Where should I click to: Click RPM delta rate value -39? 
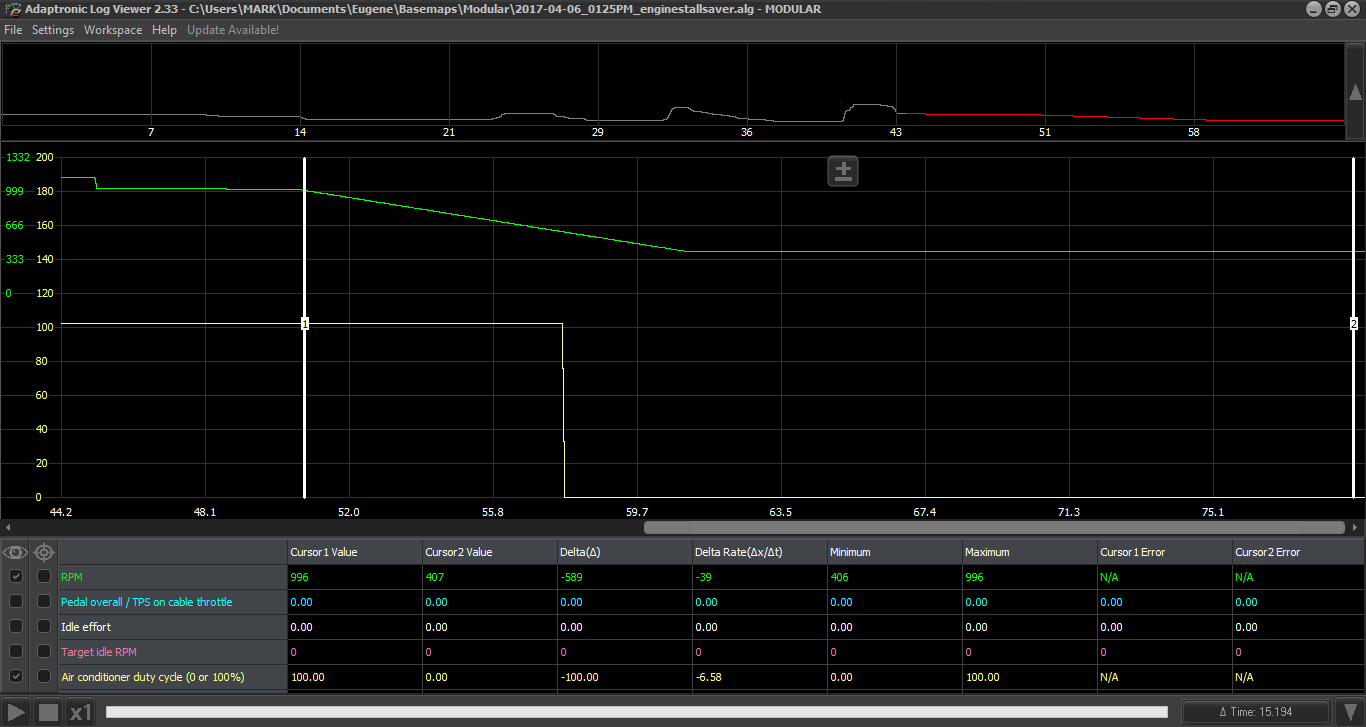(704, 577)
